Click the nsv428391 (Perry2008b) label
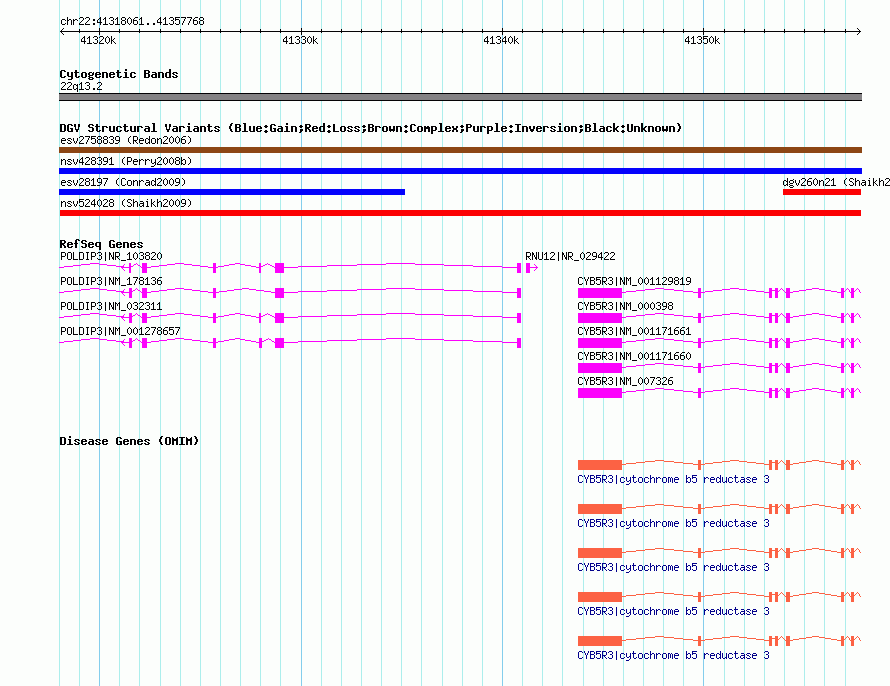 (126, 161)
